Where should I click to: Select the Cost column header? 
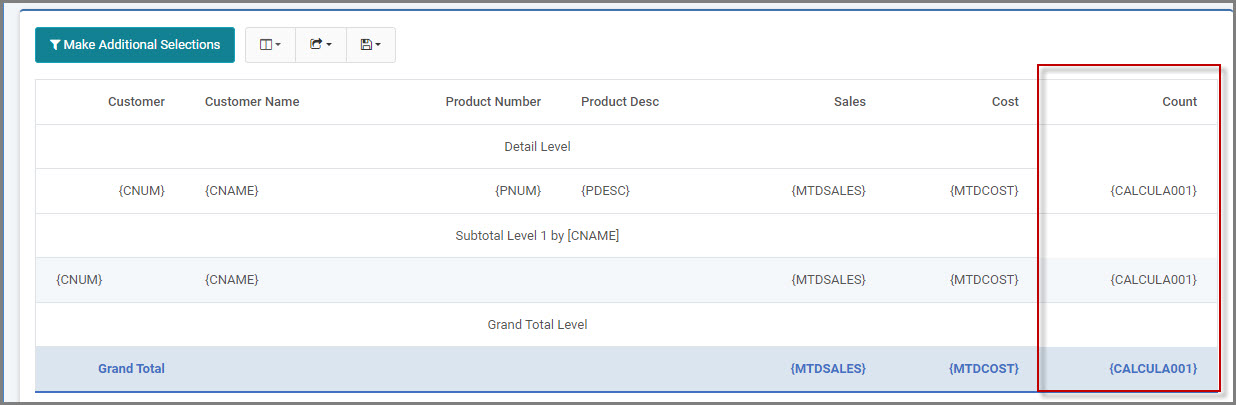[1005, 102]
